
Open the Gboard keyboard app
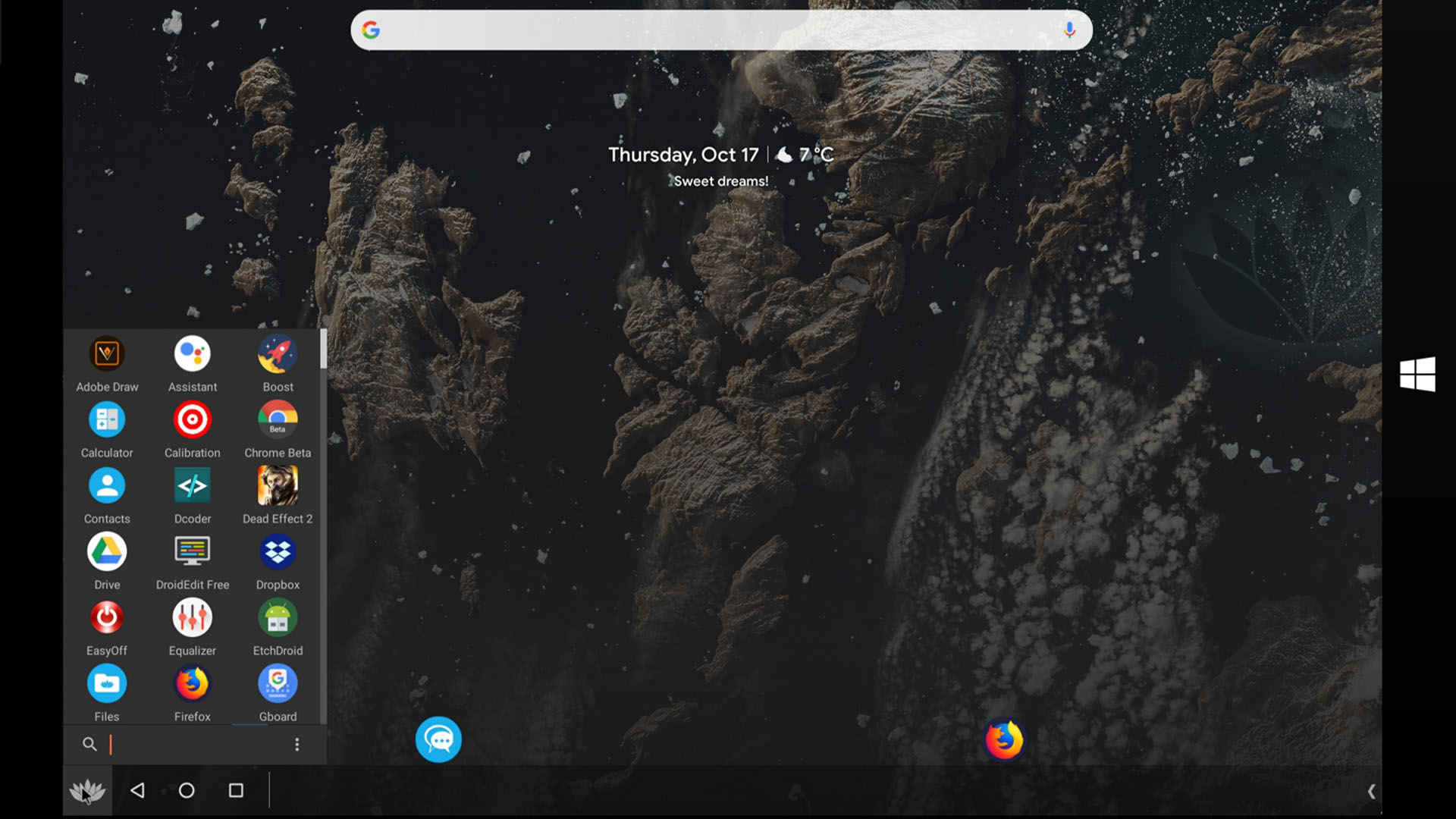[277, 684]
